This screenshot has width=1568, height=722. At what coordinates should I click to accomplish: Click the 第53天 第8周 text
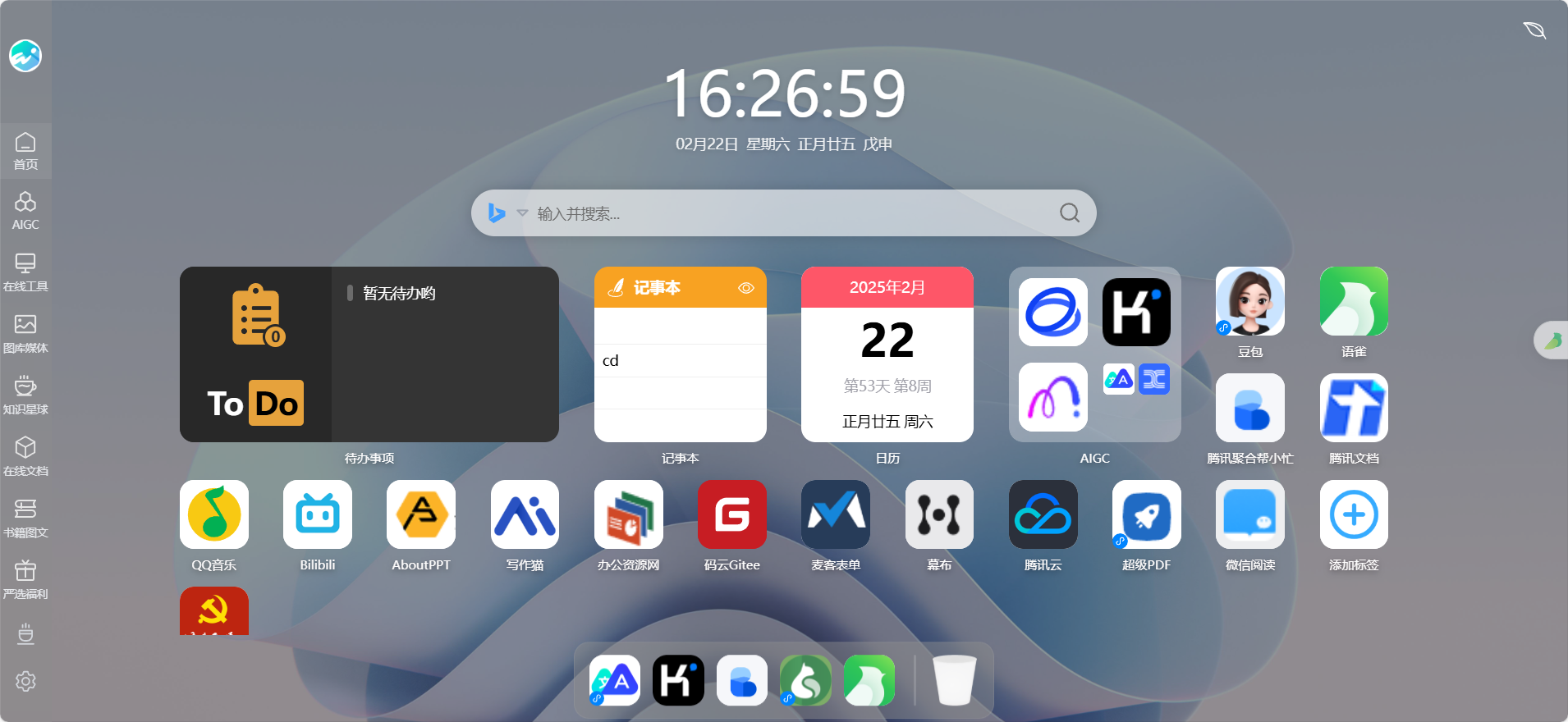pos(887,386)
